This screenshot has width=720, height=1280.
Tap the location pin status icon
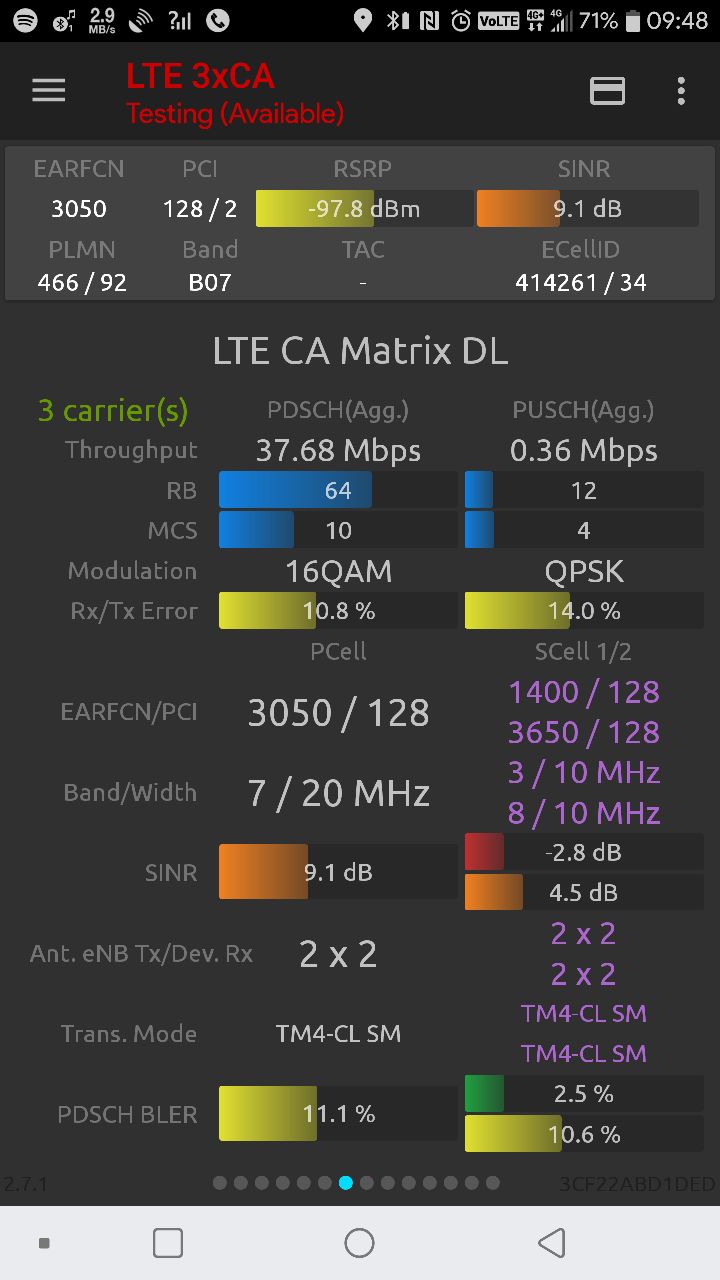click(363, 20)
